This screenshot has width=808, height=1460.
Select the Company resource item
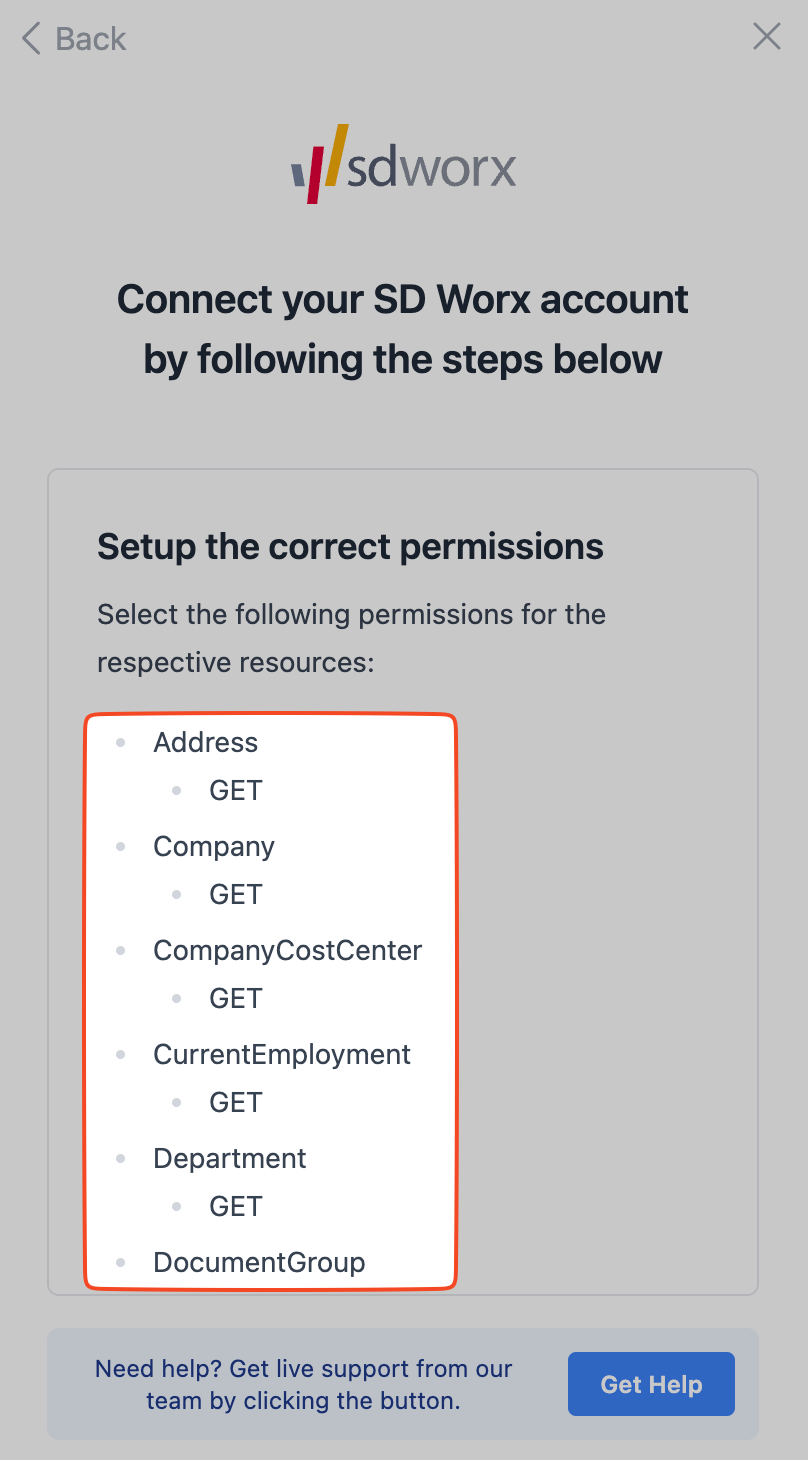coord(213,846)
